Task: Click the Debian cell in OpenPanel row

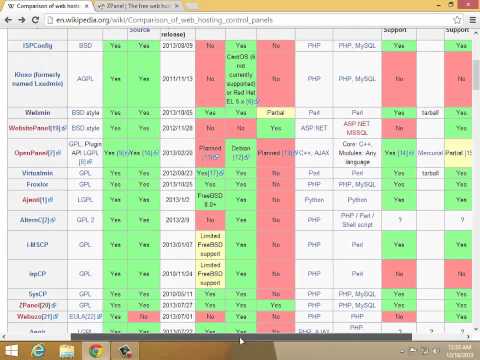Action: point(241,153)
